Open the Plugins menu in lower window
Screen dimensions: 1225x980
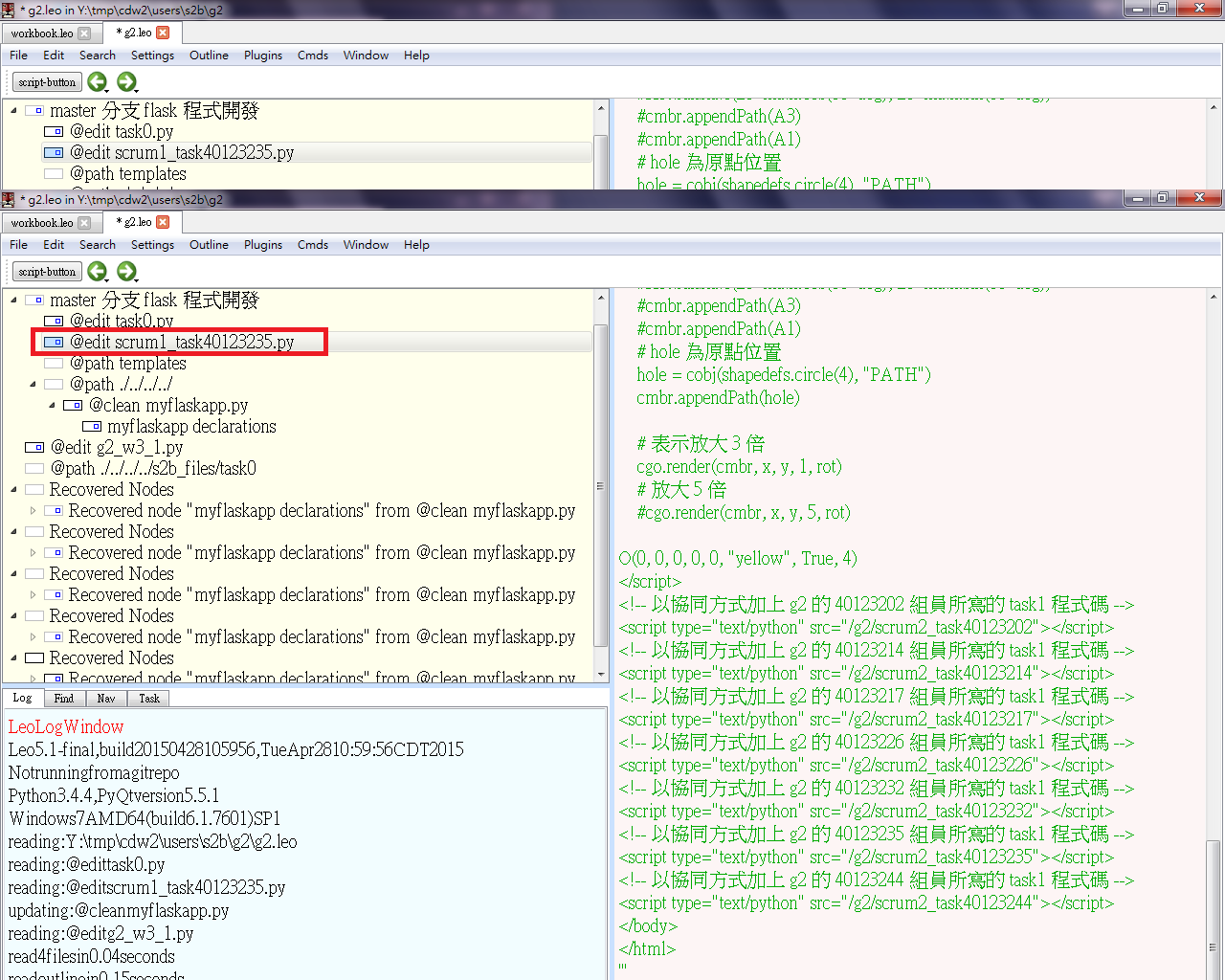click(263, 245)
